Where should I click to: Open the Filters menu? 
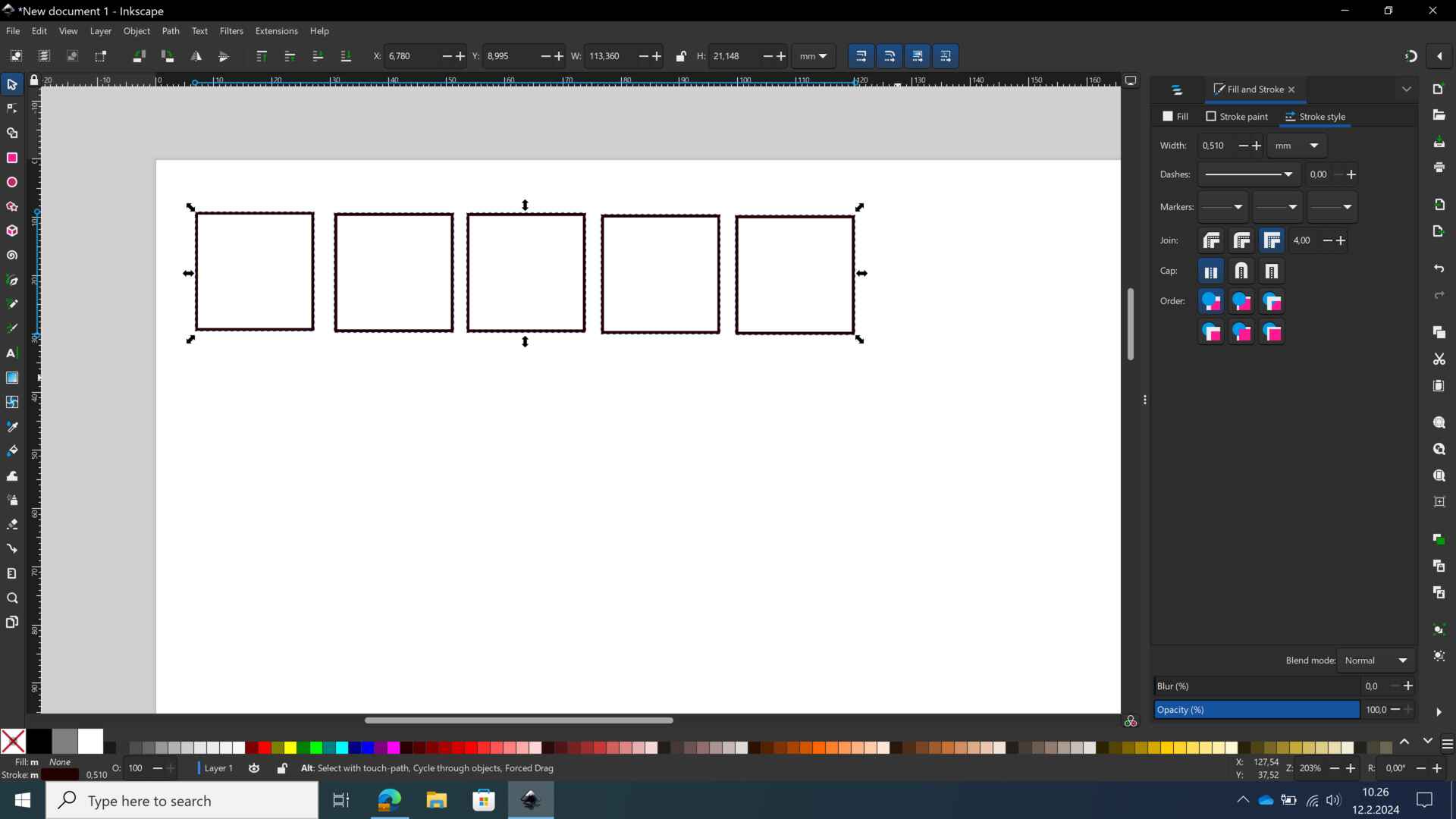click(x=231, y=30)
